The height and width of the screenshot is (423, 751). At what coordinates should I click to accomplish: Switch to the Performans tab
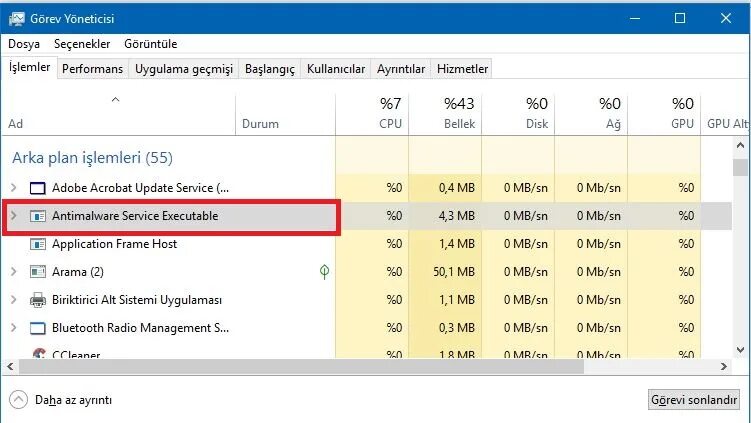coord(92,69)
